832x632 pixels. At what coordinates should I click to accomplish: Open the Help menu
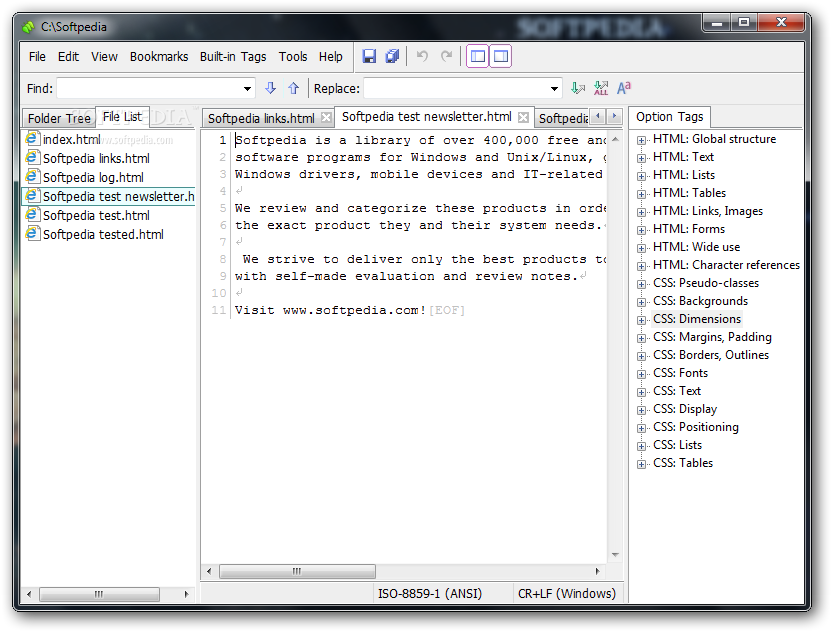click(x=331, y=57)
